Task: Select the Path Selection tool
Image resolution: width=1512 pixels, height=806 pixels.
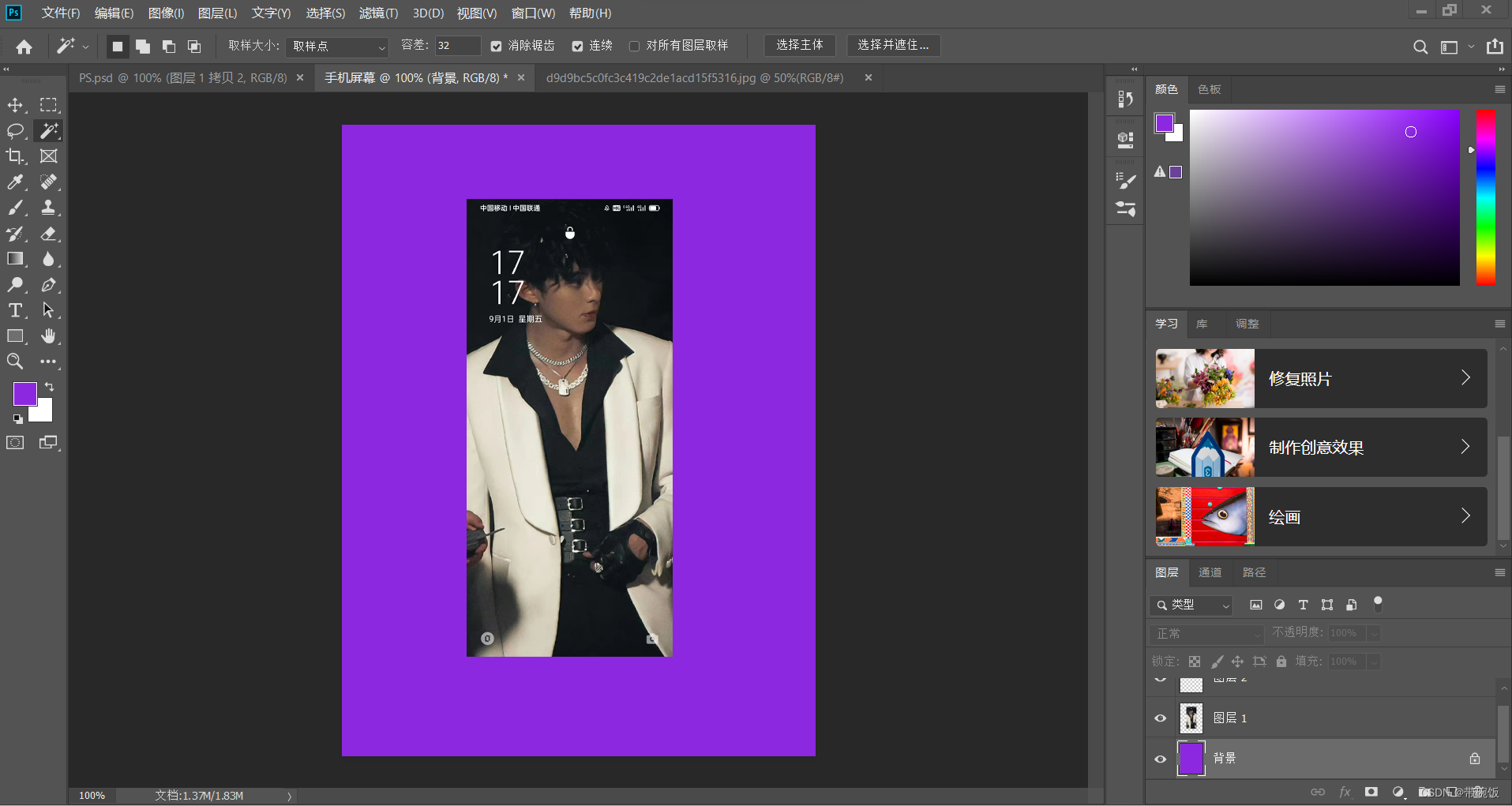Action: [49, 310]
